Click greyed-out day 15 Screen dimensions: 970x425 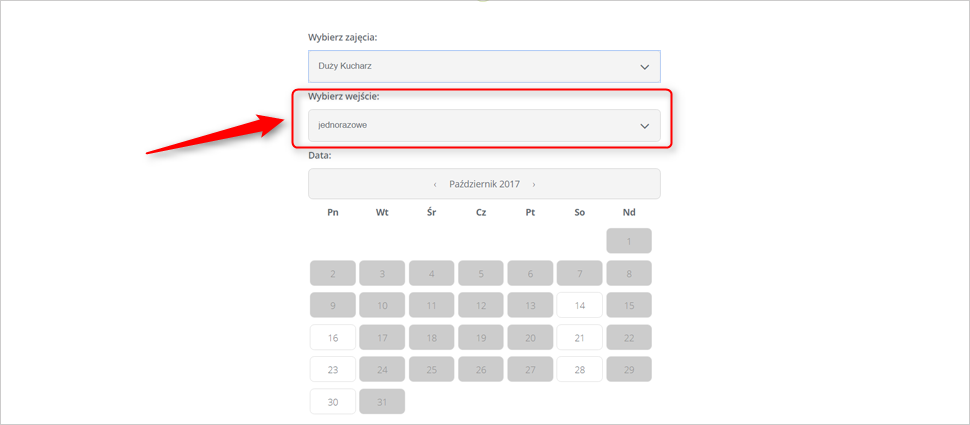pos(629,305)
